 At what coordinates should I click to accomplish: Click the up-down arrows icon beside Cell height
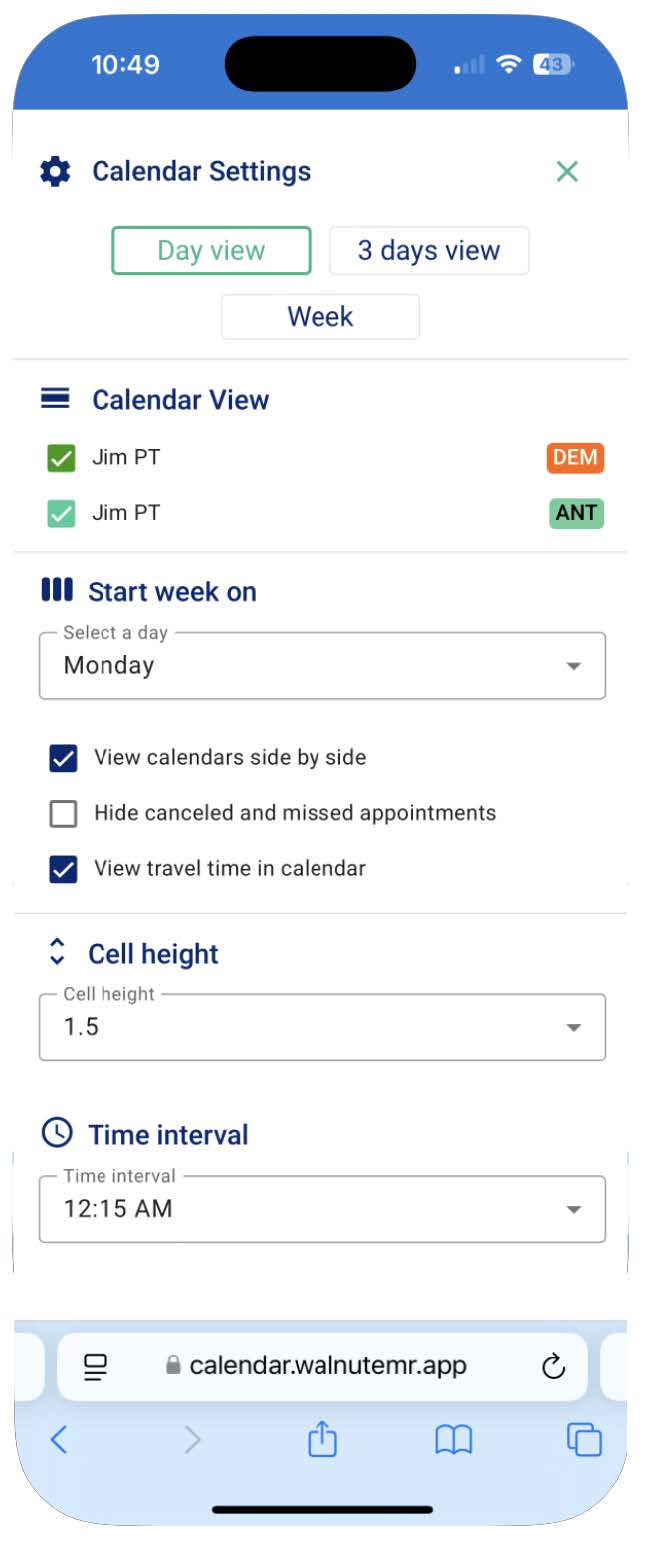click(x=57, y=952)
